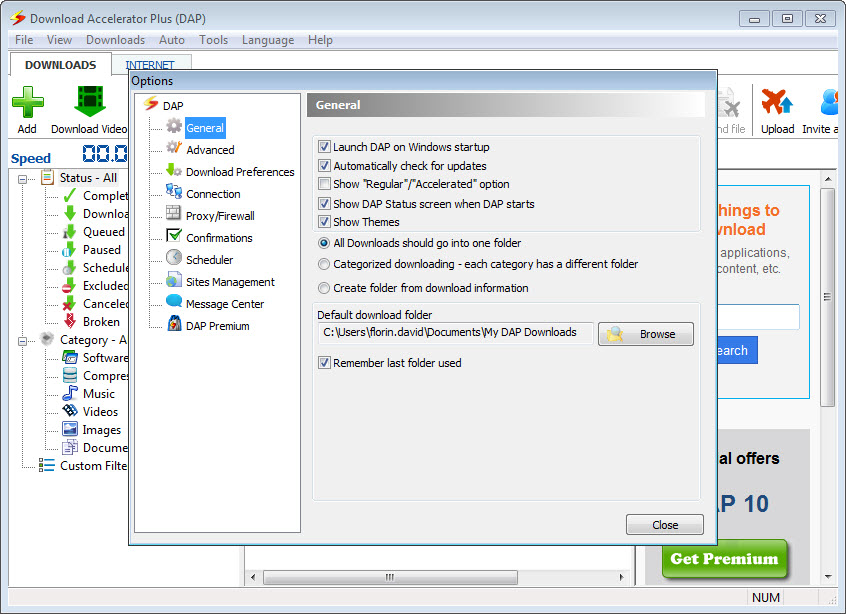The width and height of the screenshot is (846, 614).
Task: Open the Auto menu
Action: pos(172,40)
